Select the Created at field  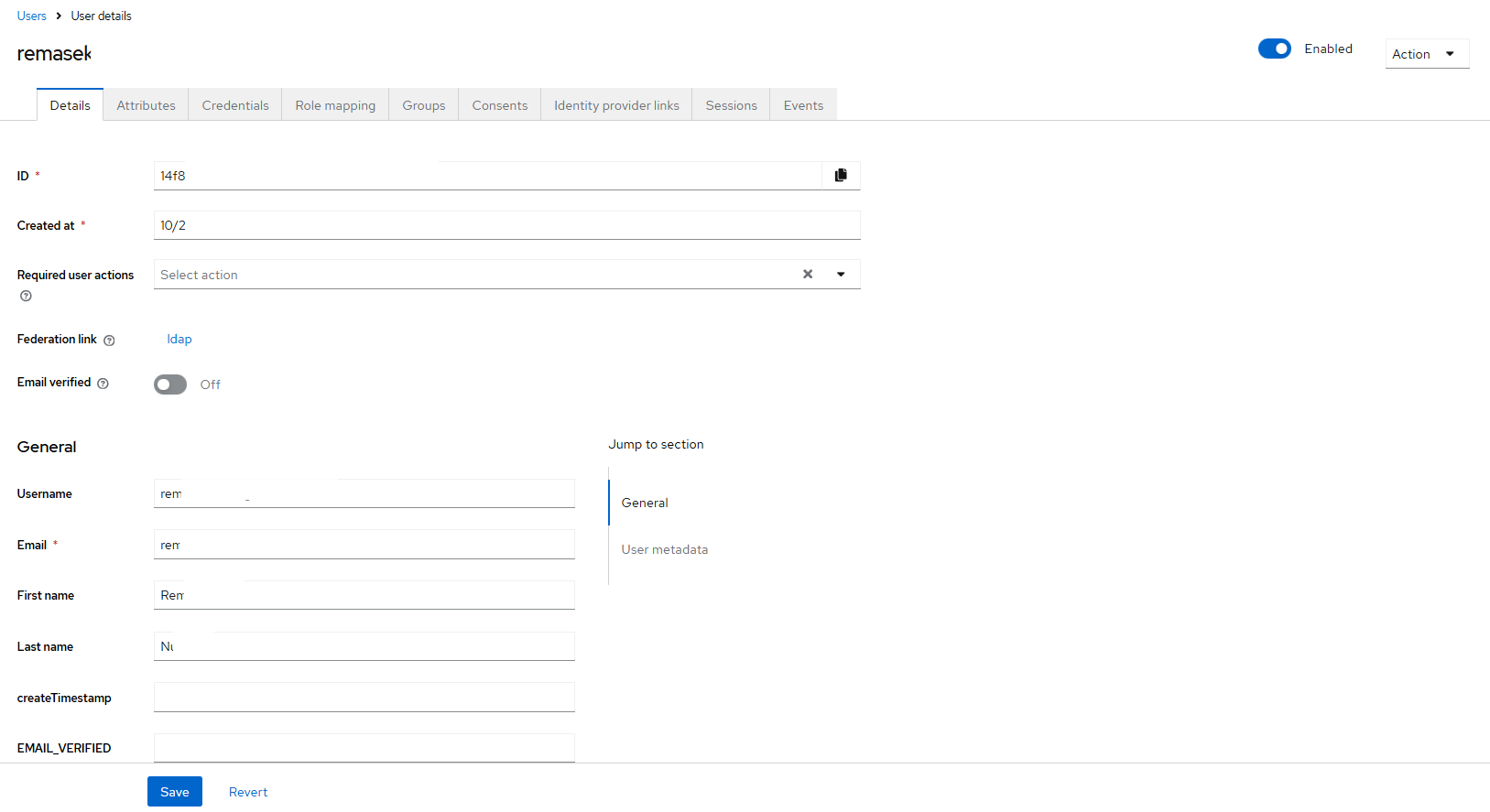coord(507,225)
